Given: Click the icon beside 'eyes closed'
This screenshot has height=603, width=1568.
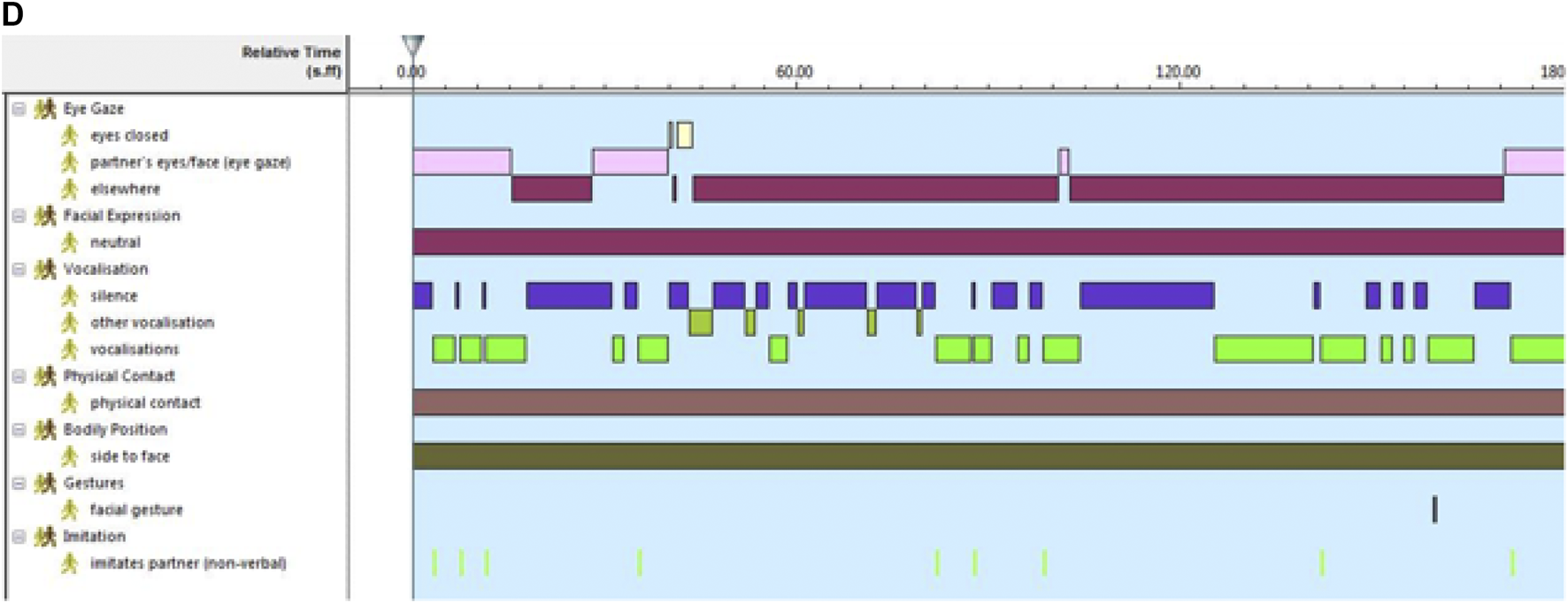Looking at the screenshot, I should pyautogui.click(x=69, y=136).
